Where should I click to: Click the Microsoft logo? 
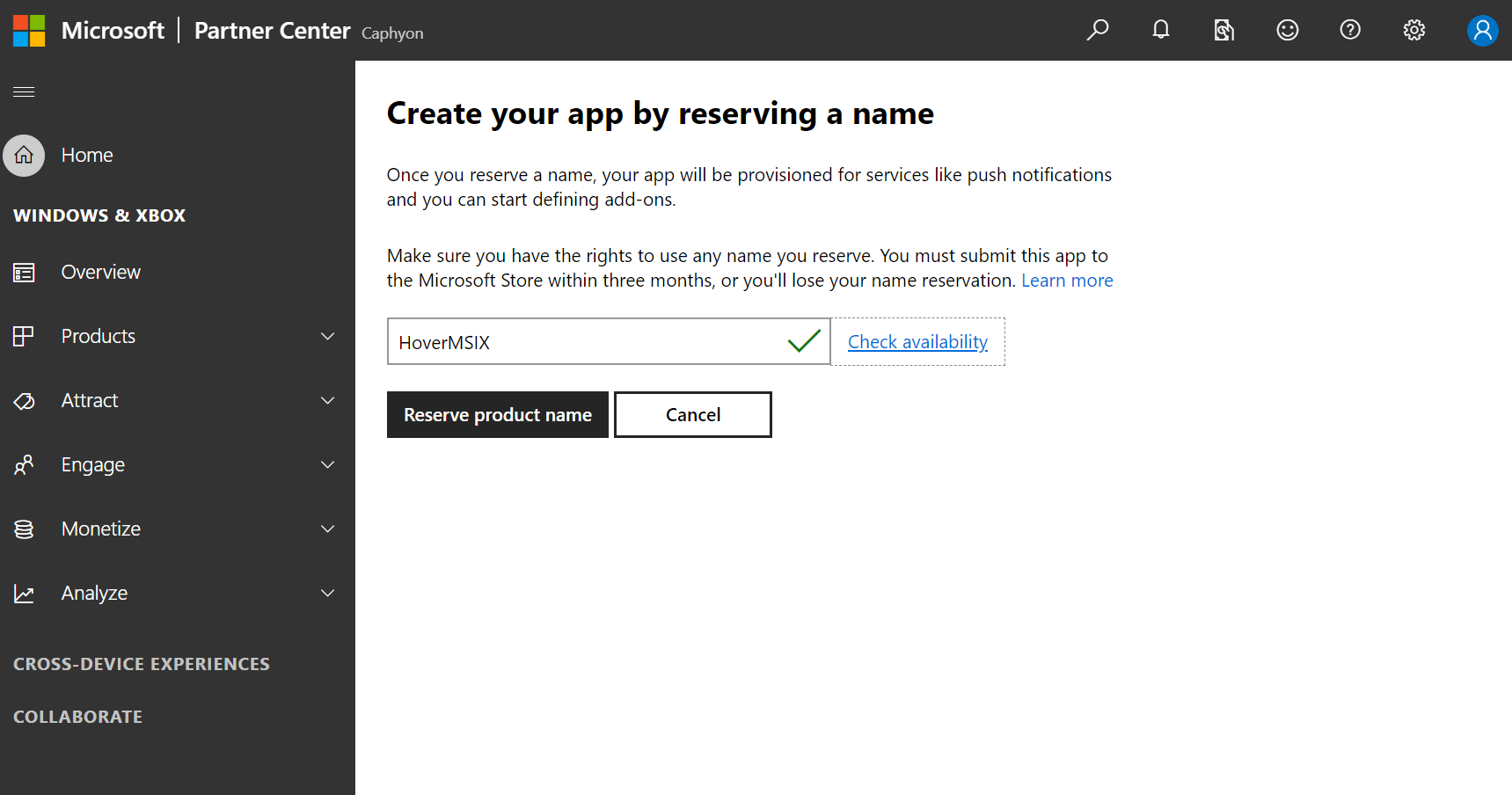click(x=29, y=31)
